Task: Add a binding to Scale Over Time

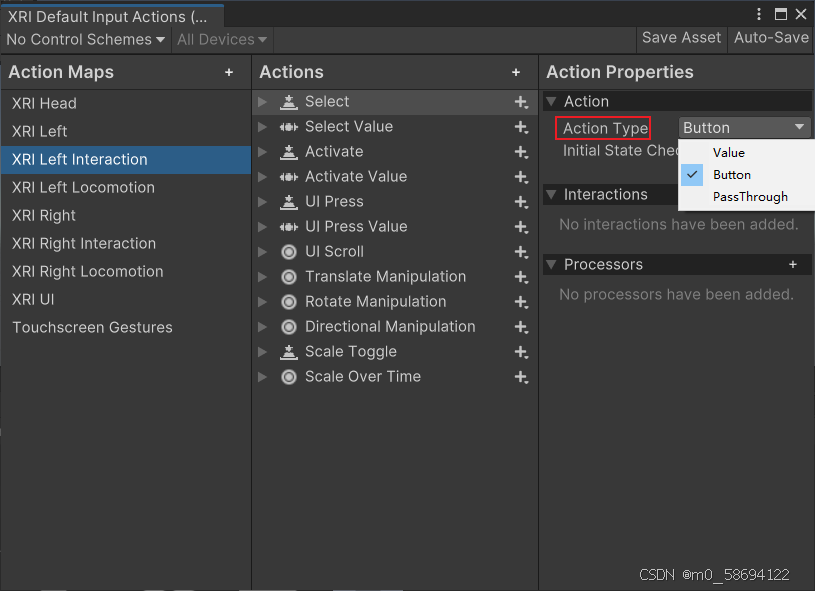Action: pyautogui.click(x=521, y=376)
